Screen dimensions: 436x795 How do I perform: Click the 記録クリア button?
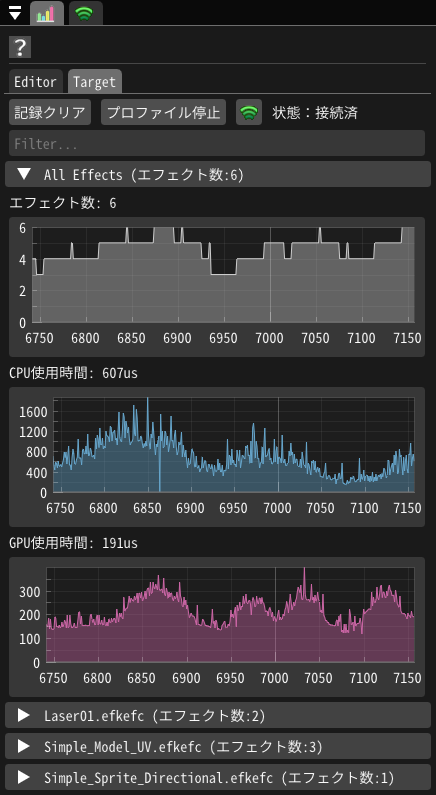click(50, 112)
